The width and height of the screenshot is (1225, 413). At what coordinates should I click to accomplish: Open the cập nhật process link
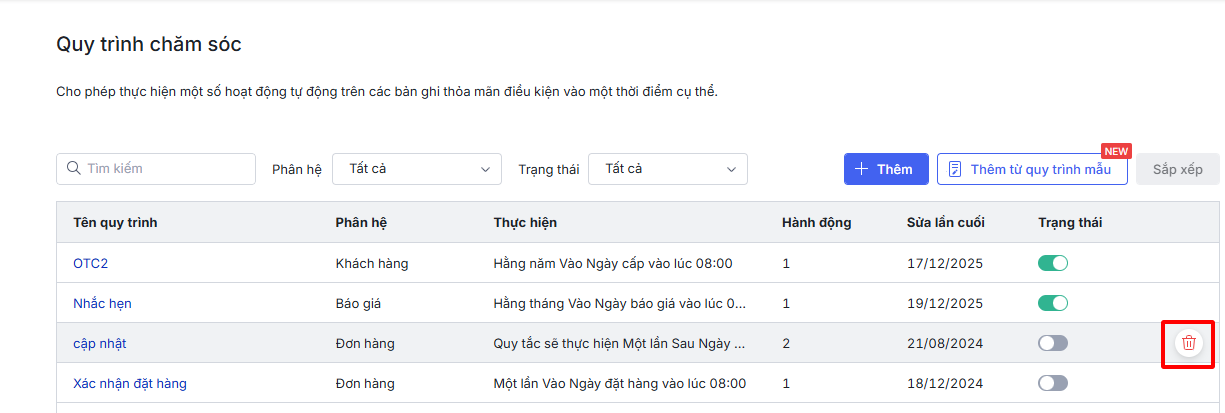(99, 343)
